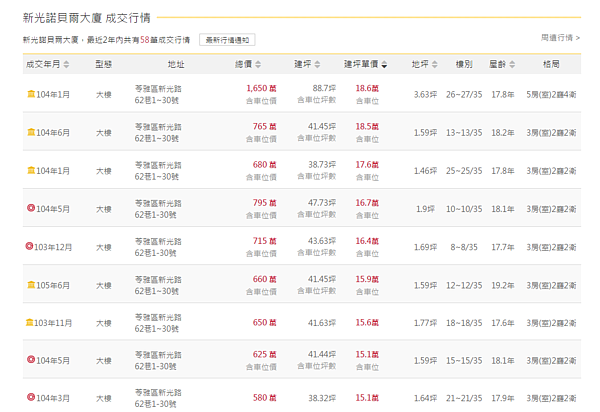Click the 41.63坪 floor area value

pyautogui.click(x=322, y=323)
